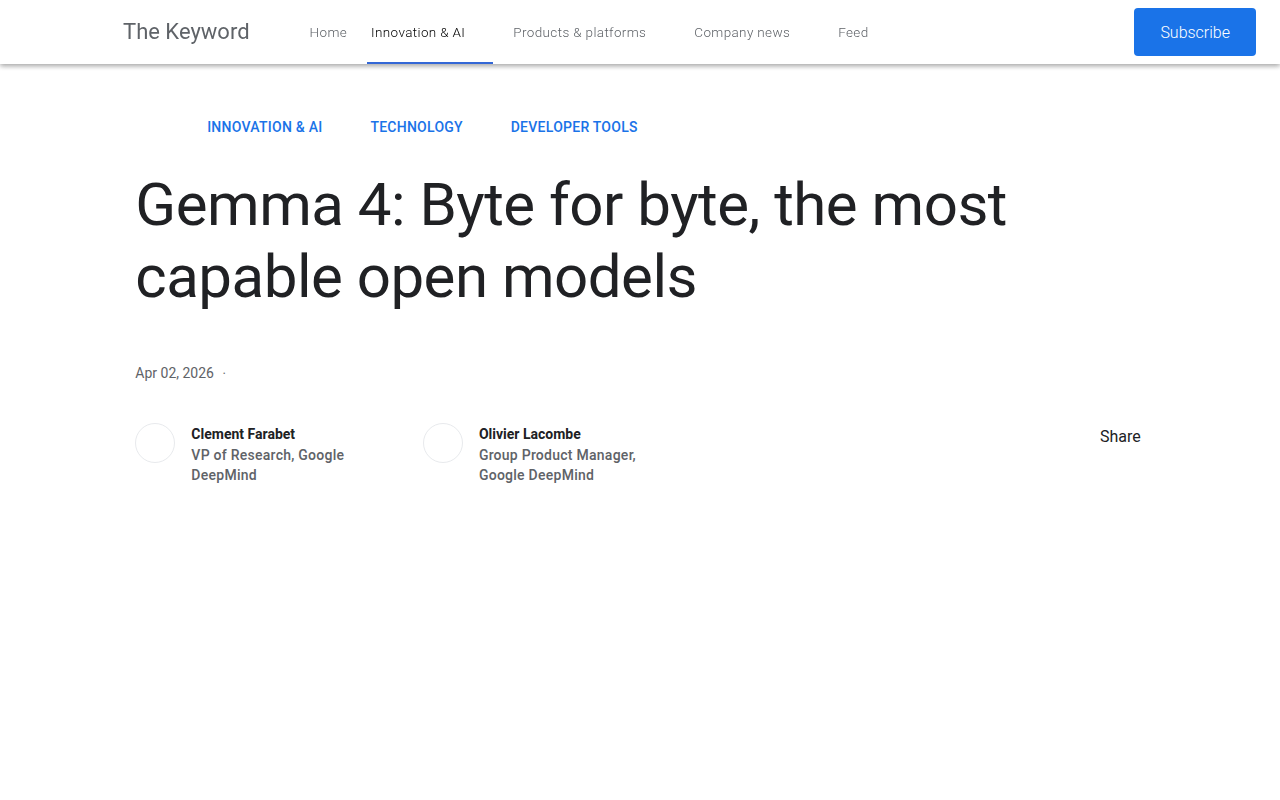1280x800 pixels.
Task: Click the Share button
Action: 1120,437
